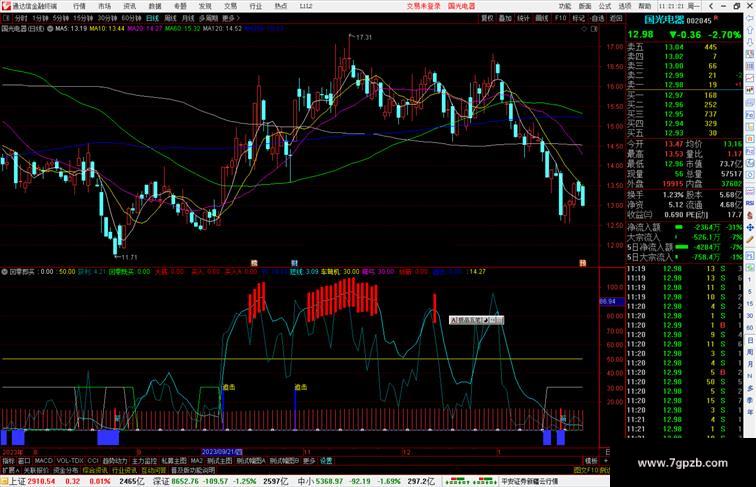Expand 更多 indicators list
756x487 pixels.
(309, 461)
